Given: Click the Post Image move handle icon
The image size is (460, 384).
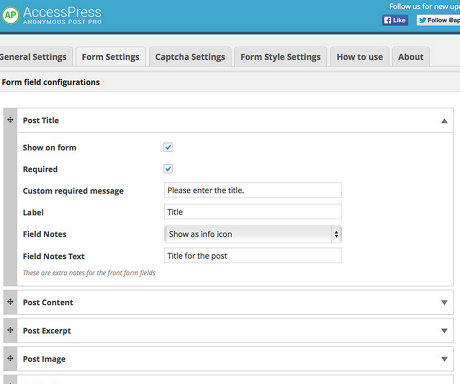Looking at the screenshot, I should point(10,358).
